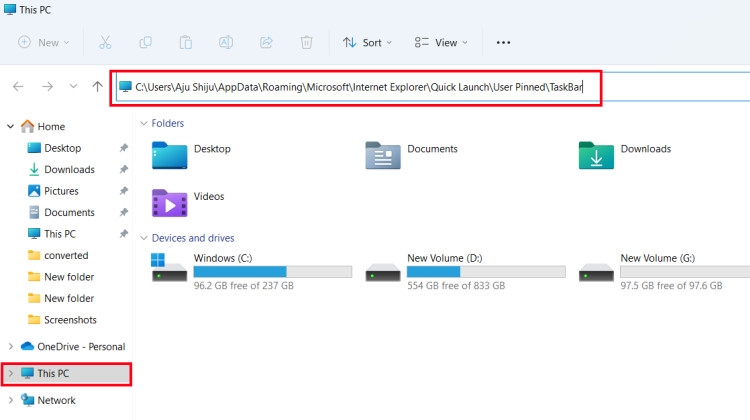Click the monitor icon in address bar
750x420 pixels.
[125, 87]
